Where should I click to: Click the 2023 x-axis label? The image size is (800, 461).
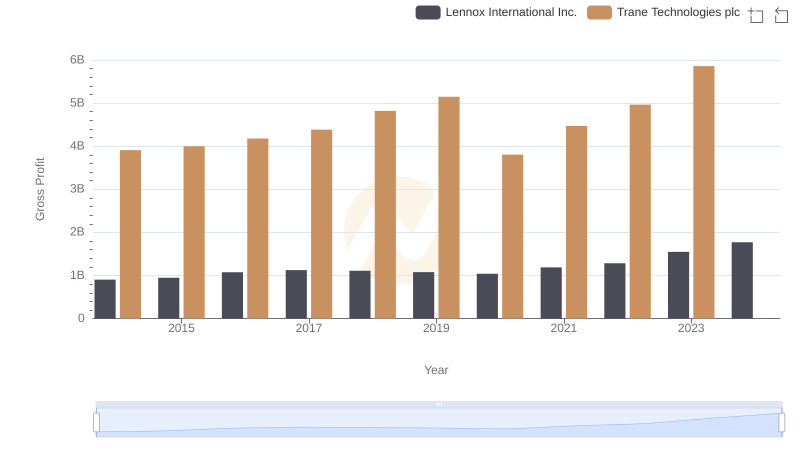[691, 328]
